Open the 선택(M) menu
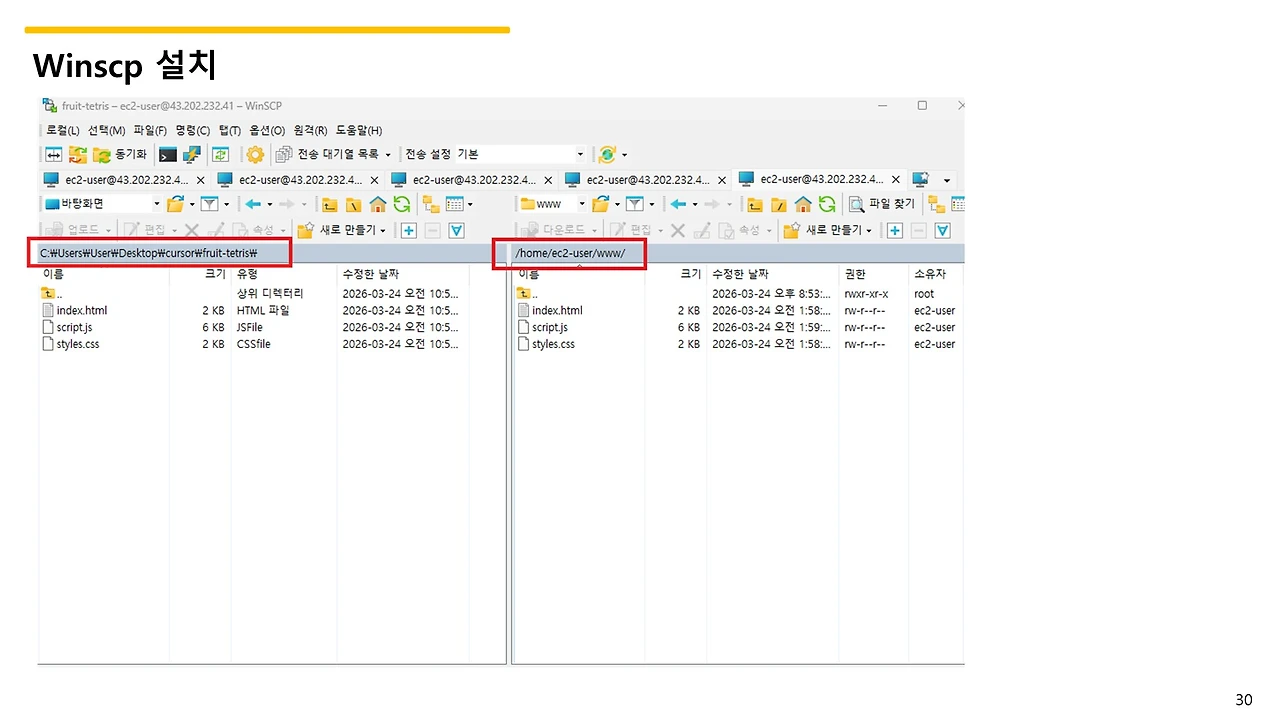Image resolution: width=1280 pixels, height=720 pixels. click(x=106, y=131)
